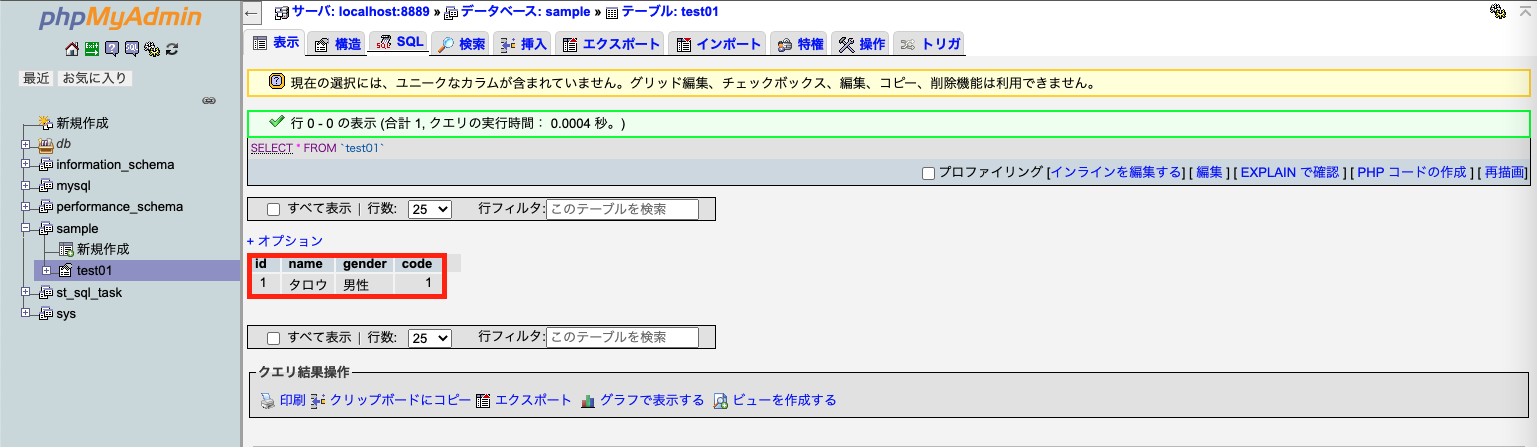Click PHP コードの作成 link
The width and height of the screenshot is (1537, 447).
tap(1412, 173)
